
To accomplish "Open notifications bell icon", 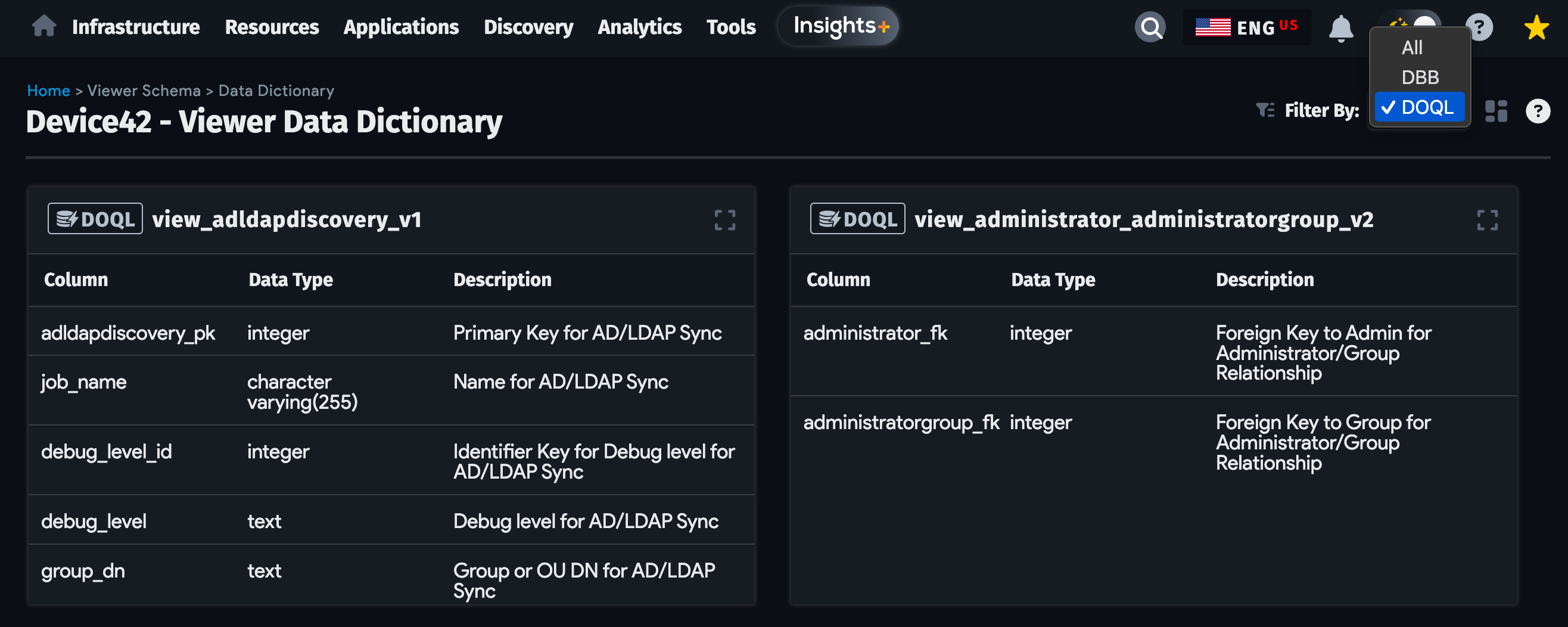I will click(1340, 29).
